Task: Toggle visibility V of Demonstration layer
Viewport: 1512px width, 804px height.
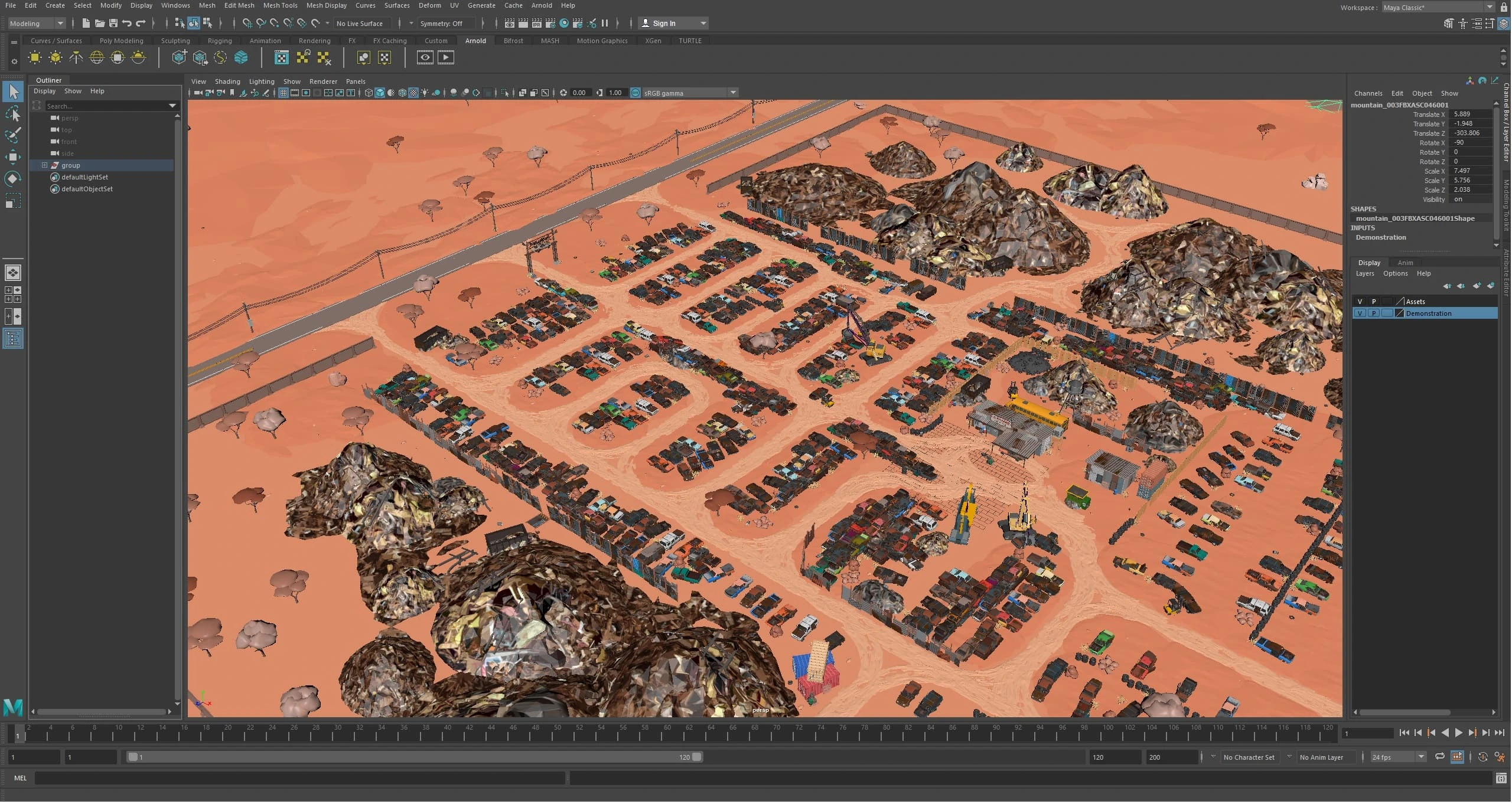Action: pos(1361,314)
